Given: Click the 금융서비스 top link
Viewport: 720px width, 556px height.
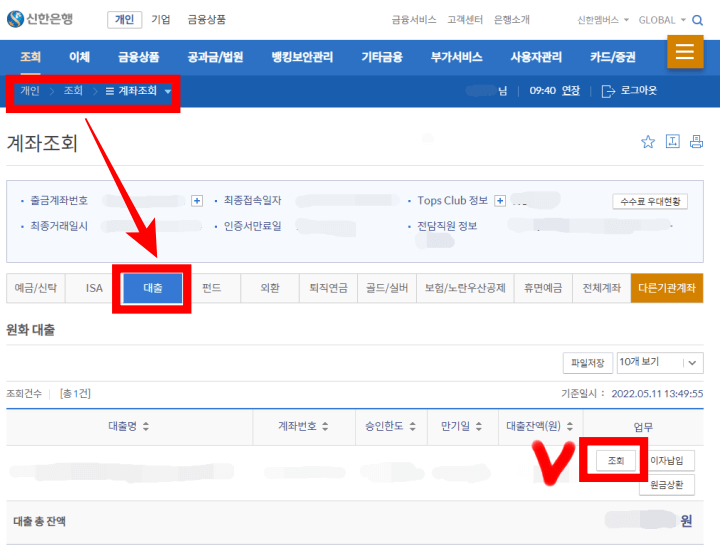Looking at the screenshot, I should pos(414,20).
